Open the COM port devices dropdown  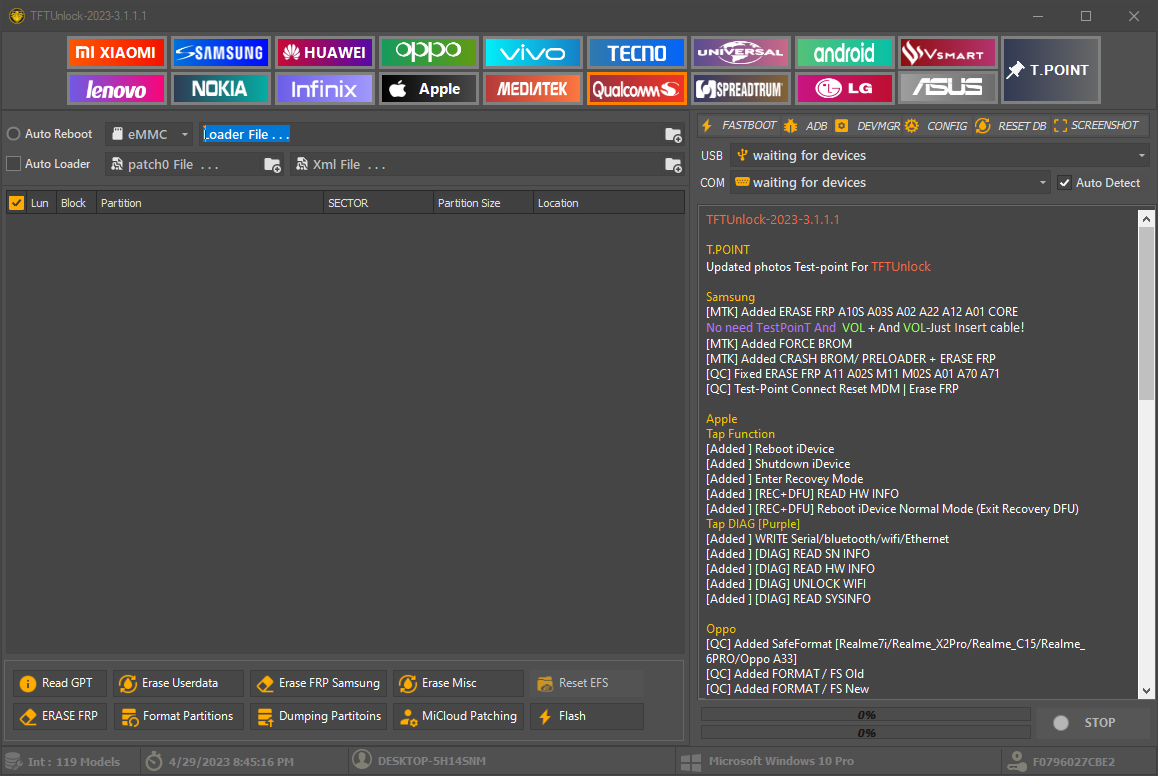pos(888,183)
